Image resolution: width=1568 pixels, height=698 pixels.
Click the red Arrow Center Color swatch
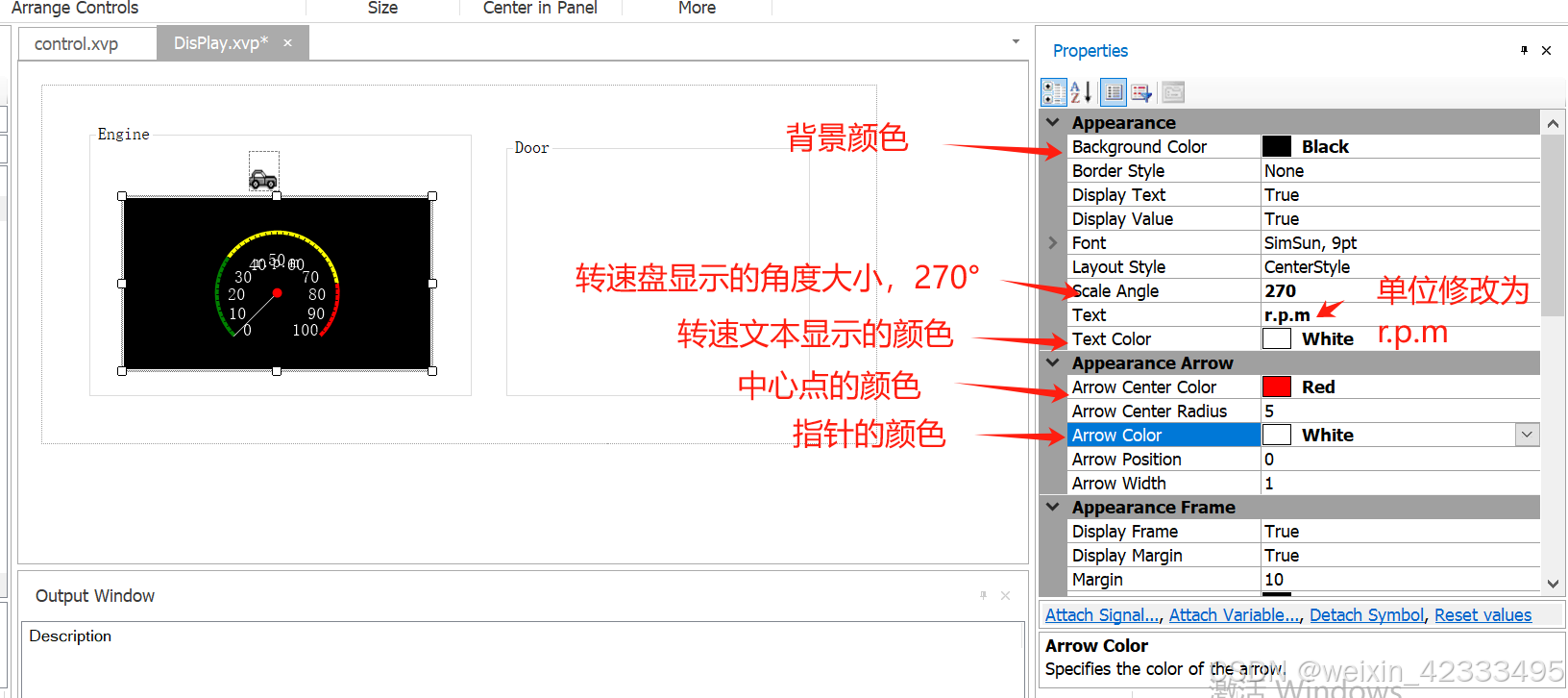[x=1276, y=386]
